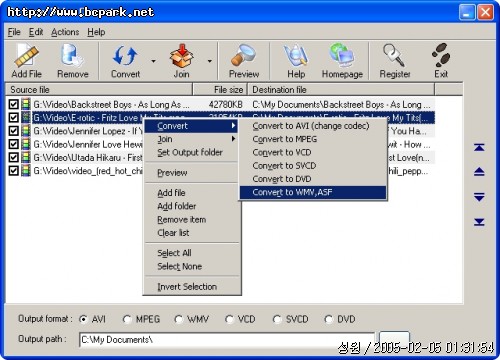Screen dimensions: 500x360
Task: Choose Preview in context menu
Action: point(191,173)
